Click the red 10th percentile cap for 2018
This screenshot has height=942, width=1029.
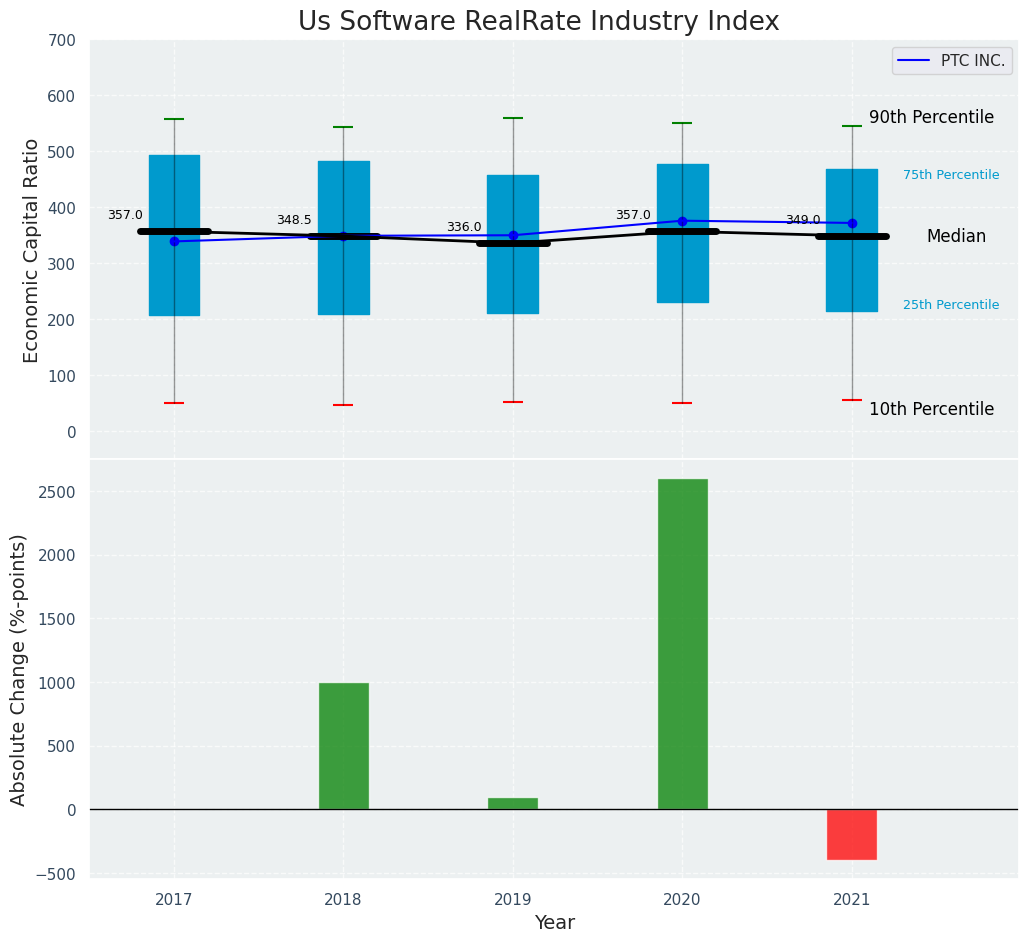(343, 405)
